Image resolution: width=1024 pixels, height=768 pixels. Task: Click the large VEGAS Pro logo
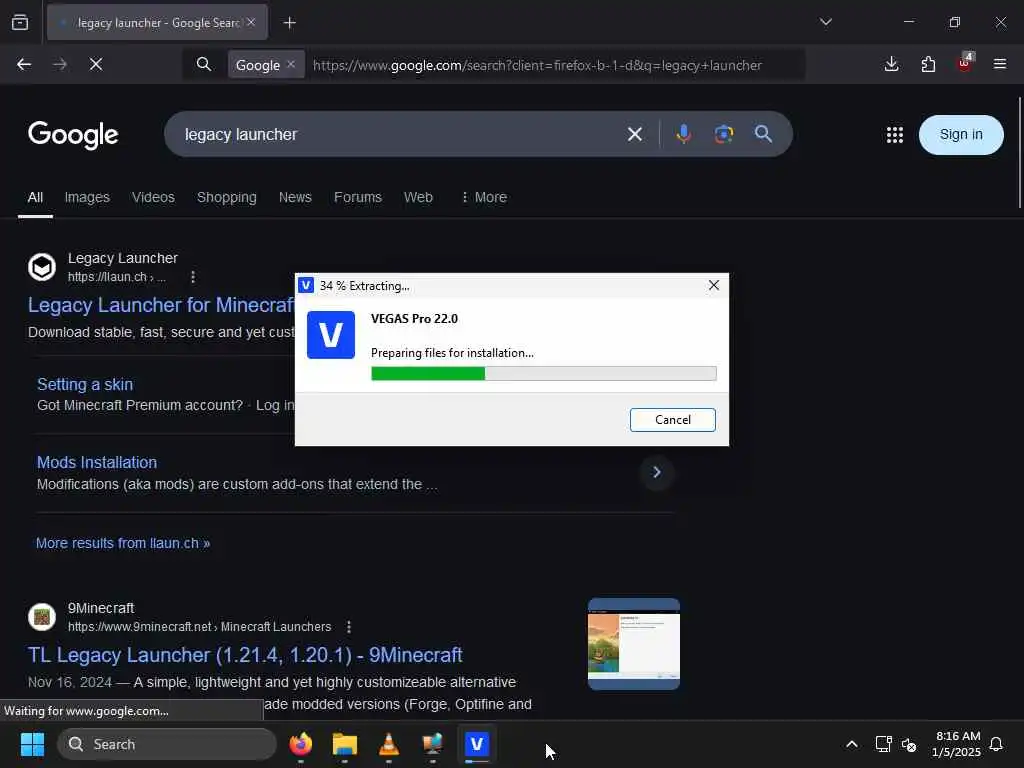point(331,335)
